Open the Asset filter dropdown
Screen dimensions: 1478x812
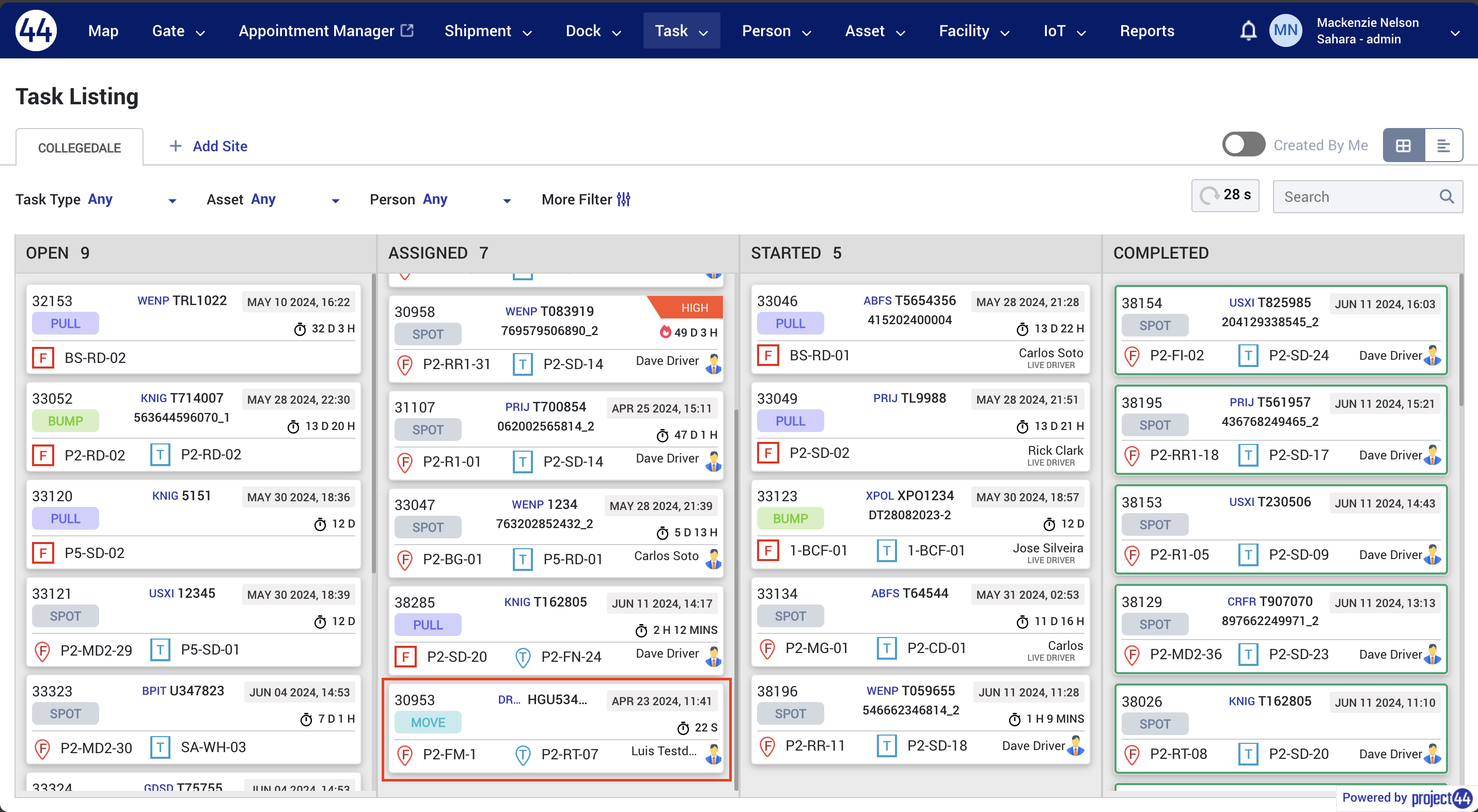tap(335, 200)
